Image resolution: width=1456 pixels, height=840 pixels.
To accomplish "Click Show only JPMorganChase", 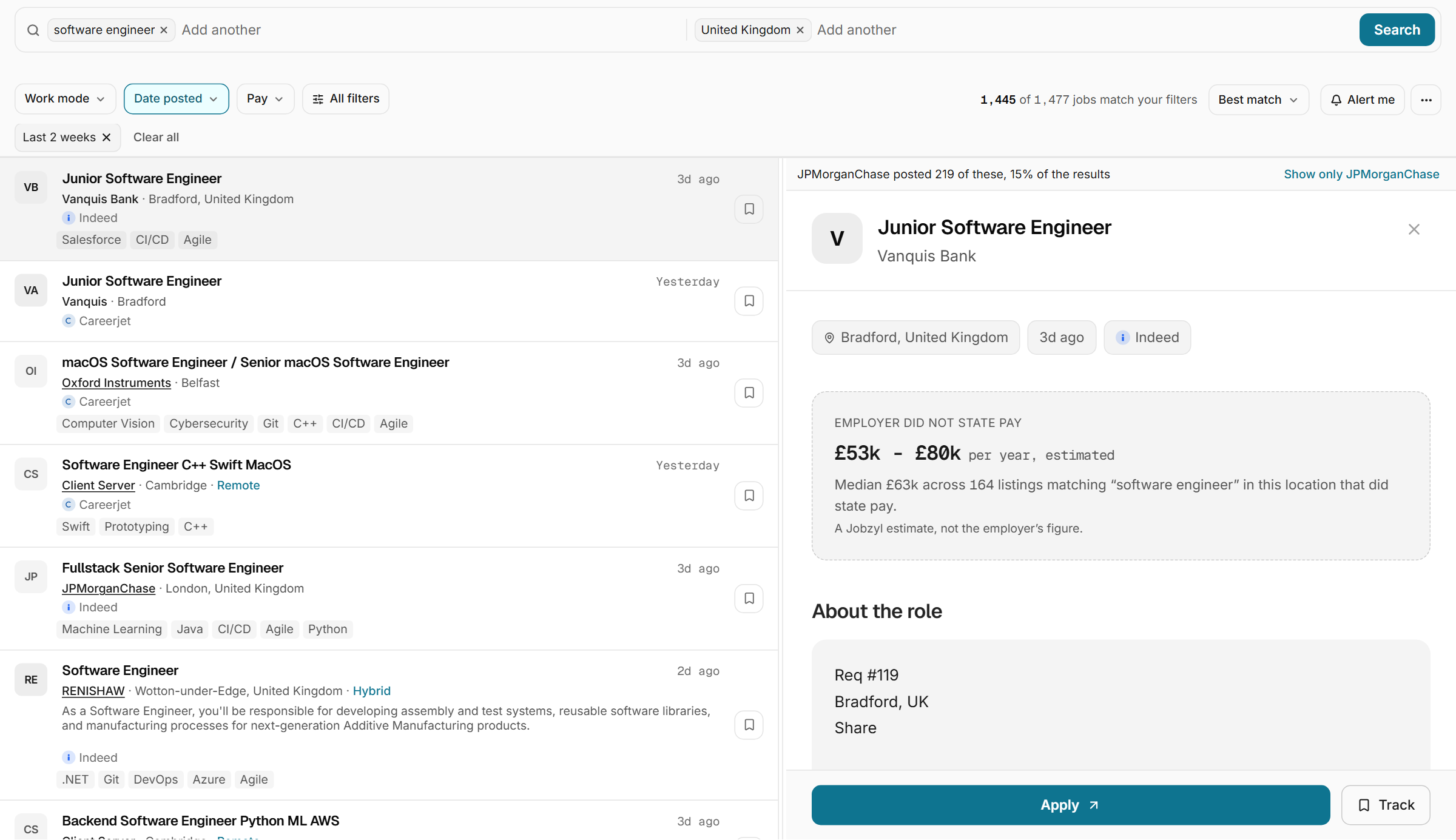I will (1361, 174).
